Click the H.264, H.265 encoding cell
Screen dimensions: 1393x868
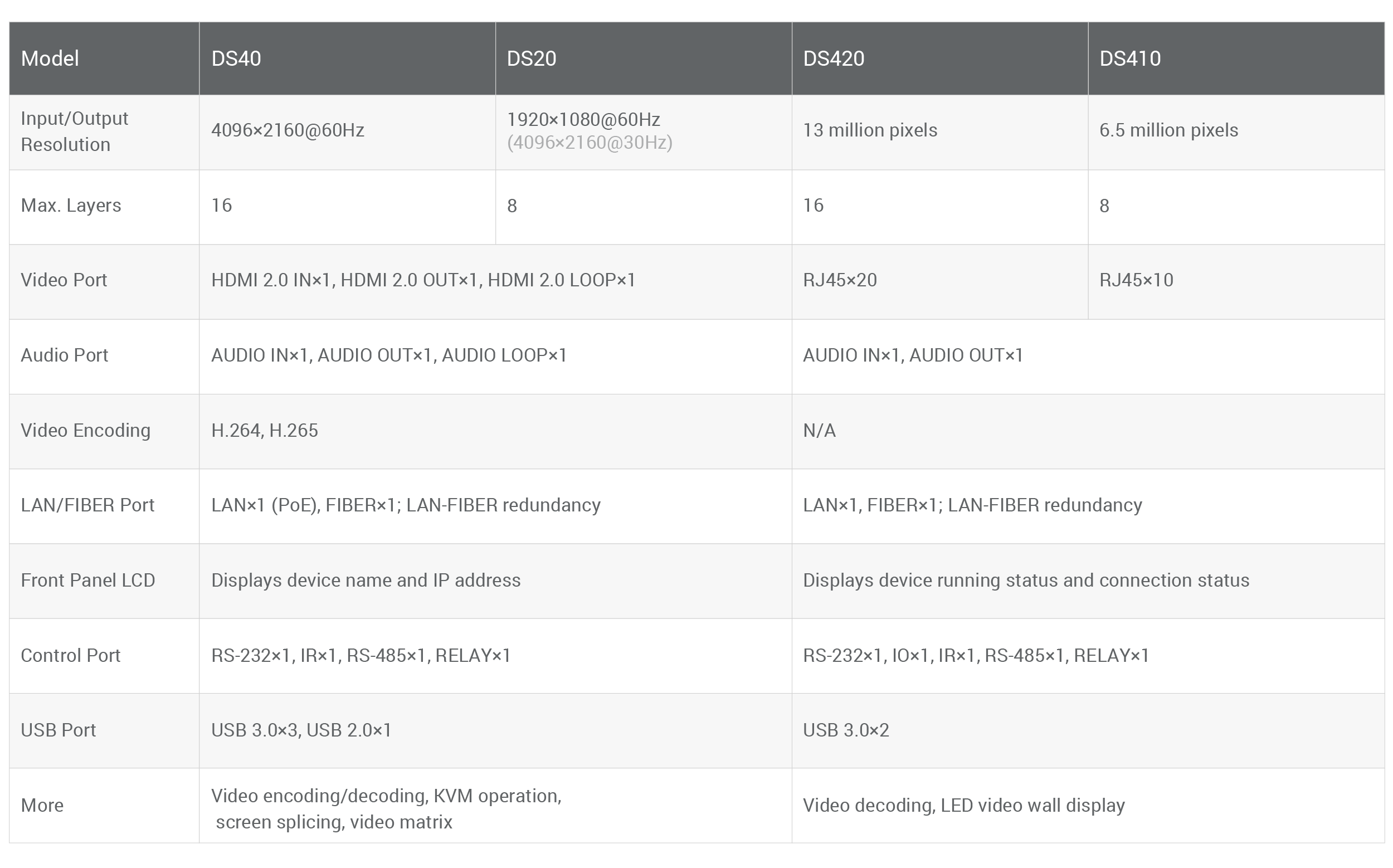point(264,431)
